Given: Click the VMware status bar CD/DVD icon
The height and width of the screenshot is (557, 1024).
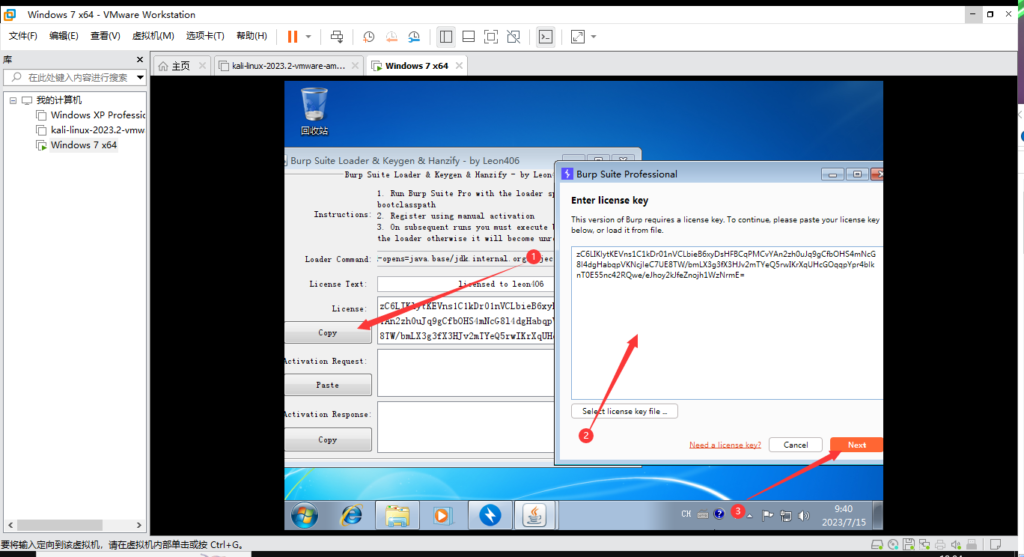Looking at the screenshot, I should click(893, 544).
